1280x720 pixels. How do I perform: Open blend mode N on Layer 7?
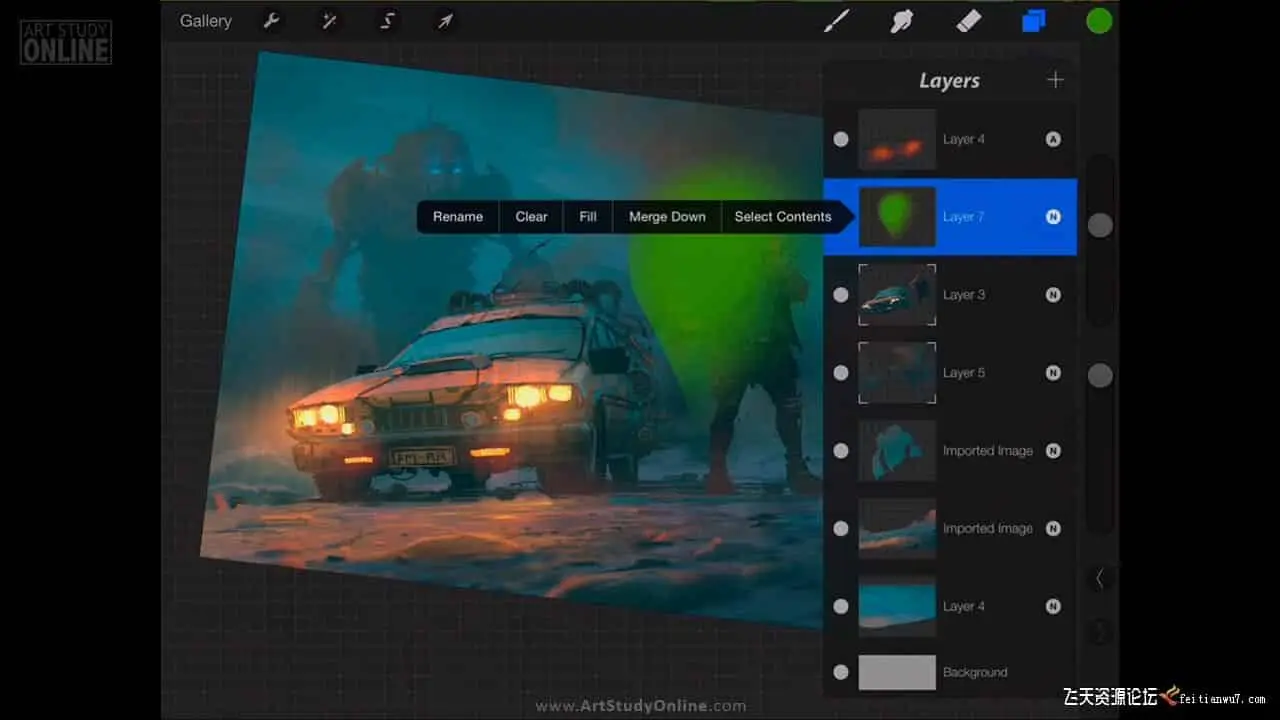click(x=1053, y=217)
